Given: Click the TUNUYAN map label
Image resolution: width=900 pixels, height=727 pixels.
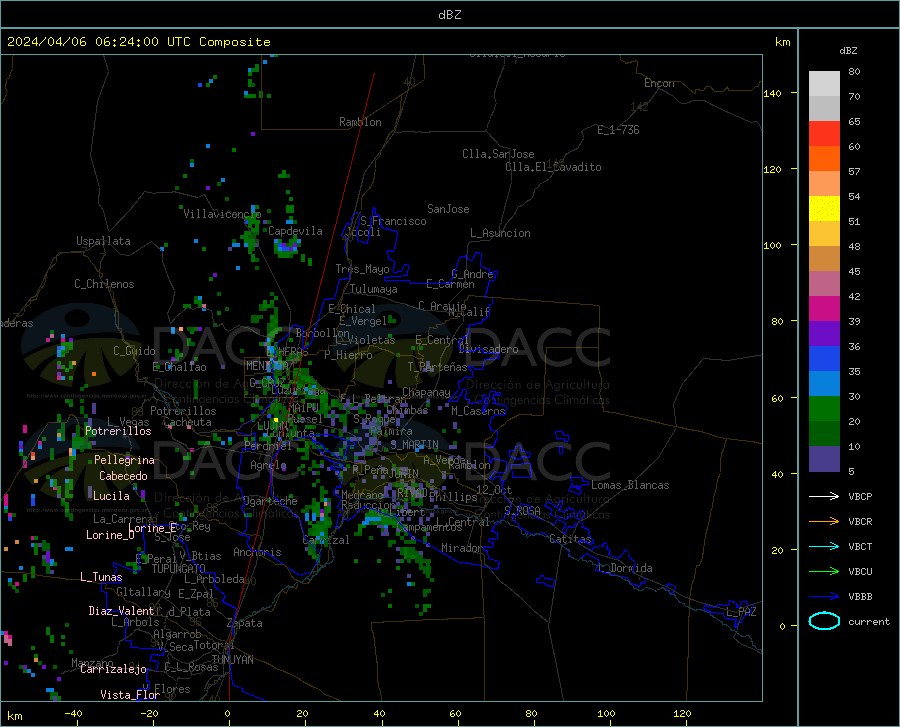Looking at the screenshot, I should (x=232, y=660).
